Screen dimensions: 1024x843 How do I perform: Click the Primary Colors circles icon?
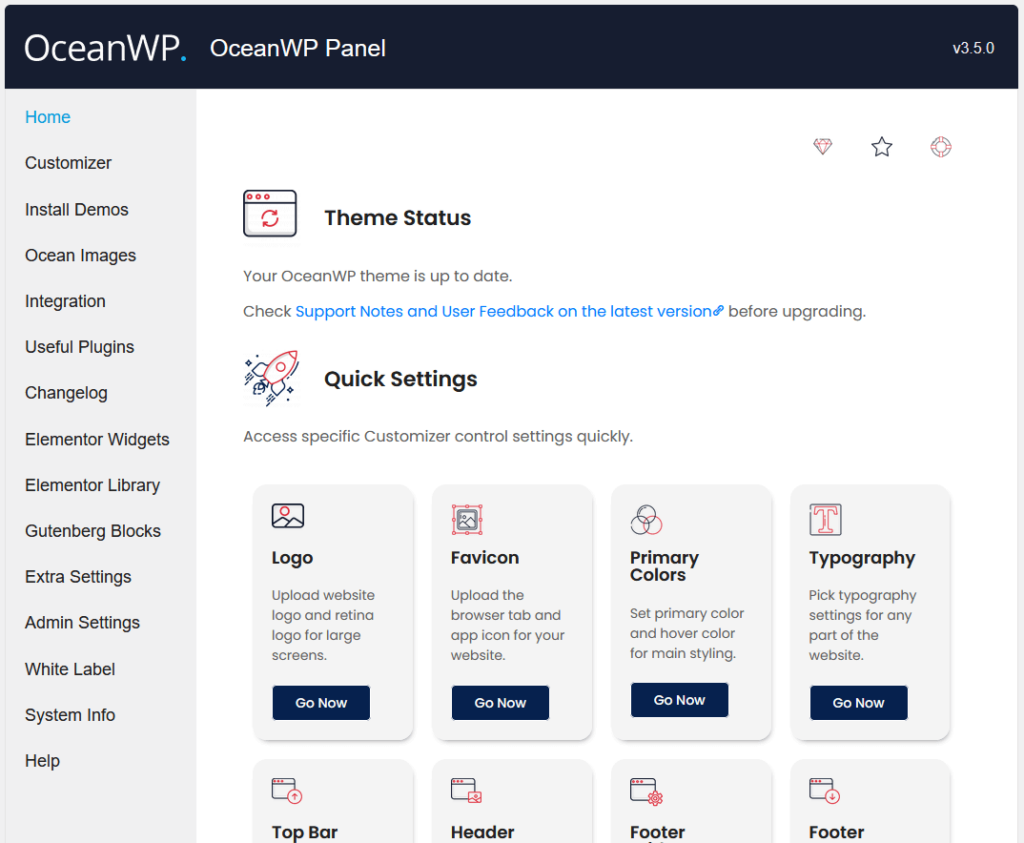point(647,520)
